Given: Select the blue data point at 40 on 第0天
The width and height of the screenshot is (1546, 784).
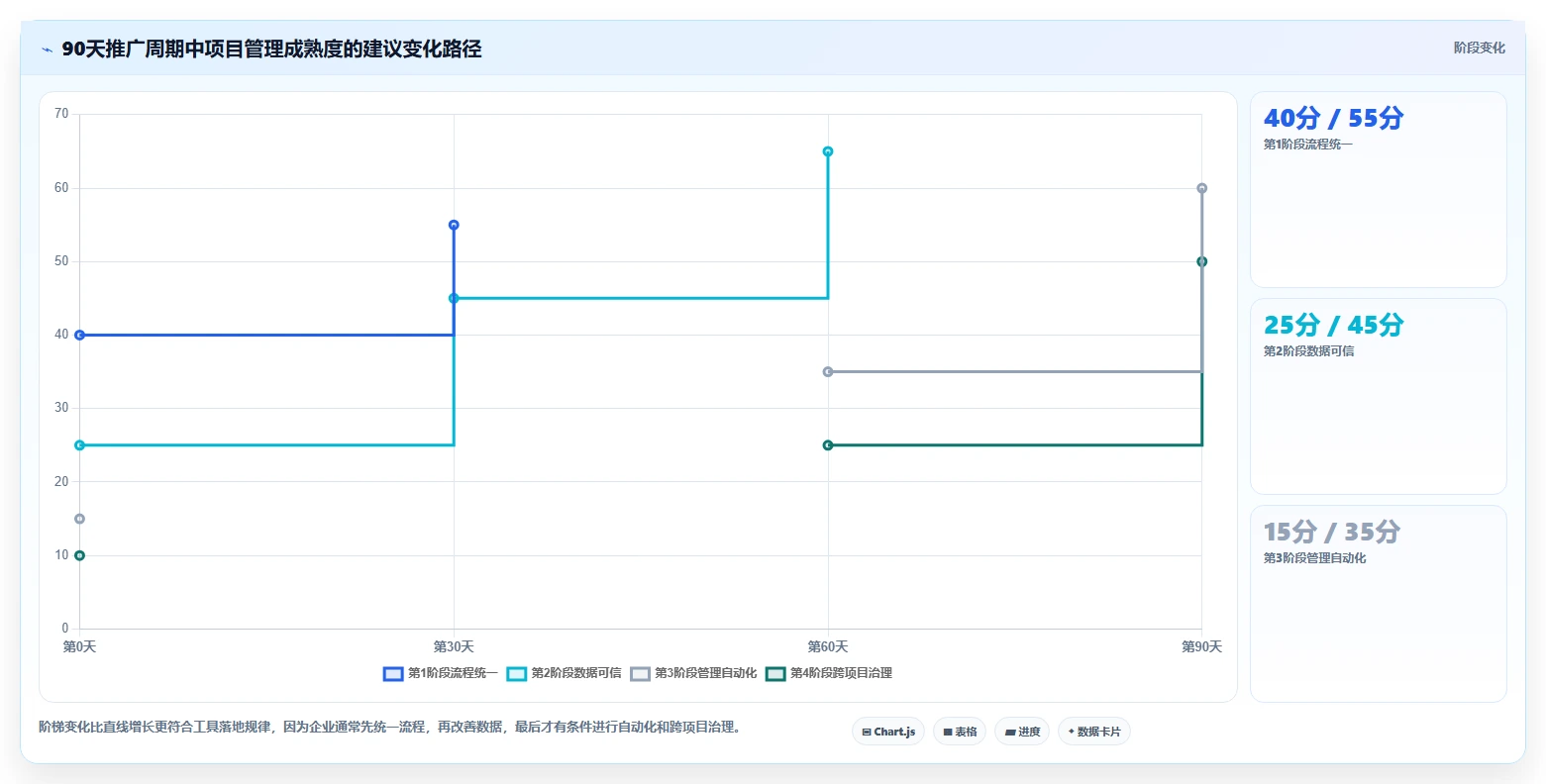Looking at the screenshot, I should point(79,335).
